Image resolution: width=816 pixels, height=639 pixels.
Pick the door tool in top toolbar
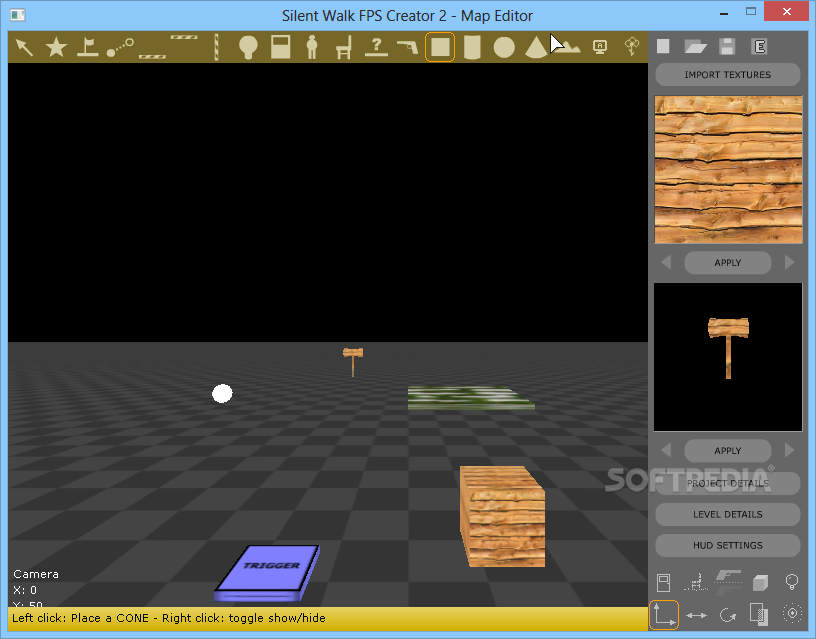coord(280,47)
